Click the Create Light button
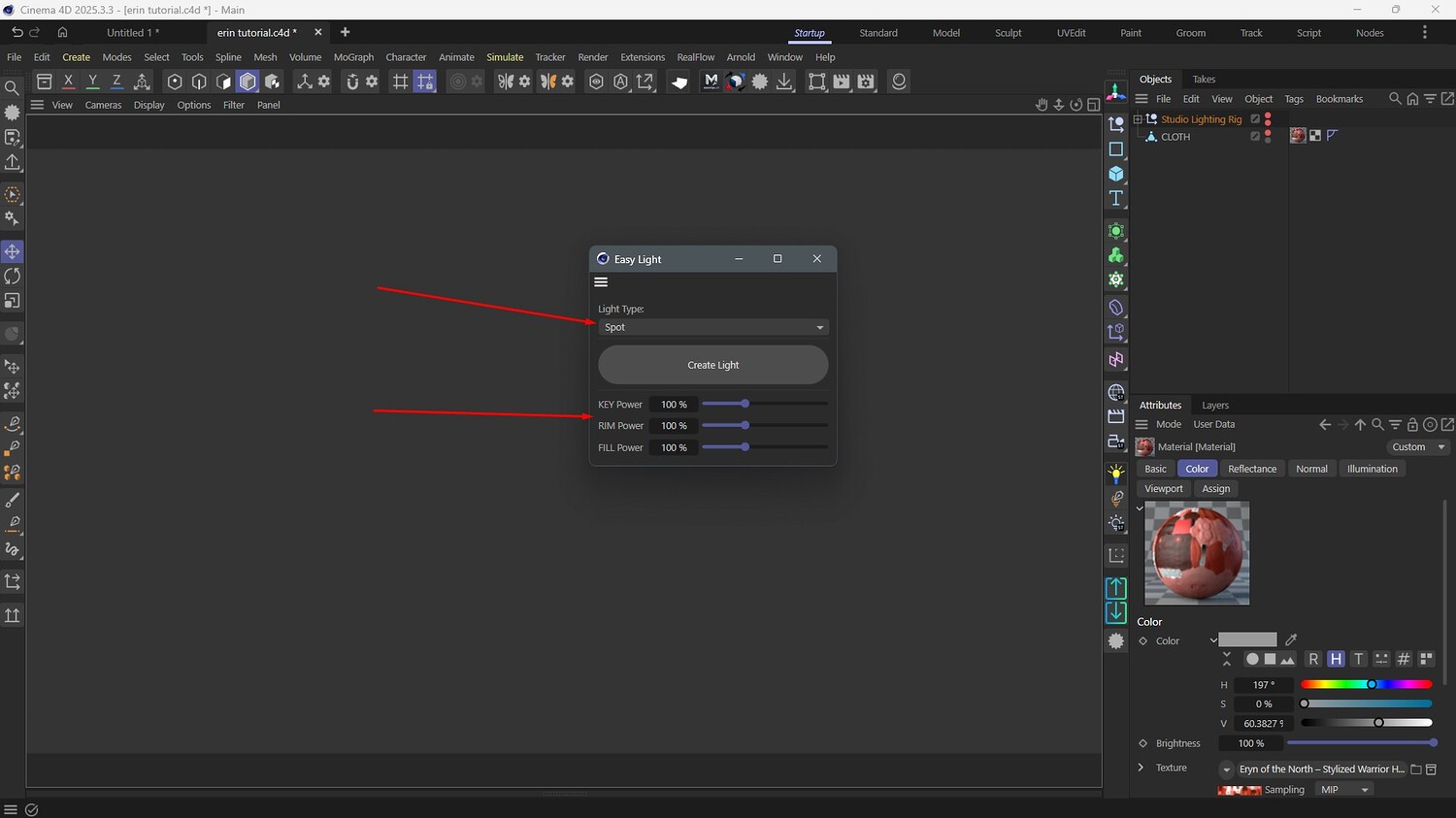The width and height of the screenshot is (1456, 818). point(713,365)
